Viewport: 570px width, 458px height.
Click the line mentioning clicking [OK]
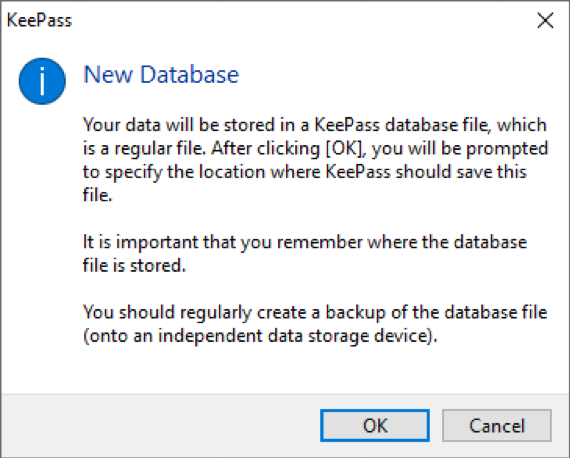tap(316, 149)
